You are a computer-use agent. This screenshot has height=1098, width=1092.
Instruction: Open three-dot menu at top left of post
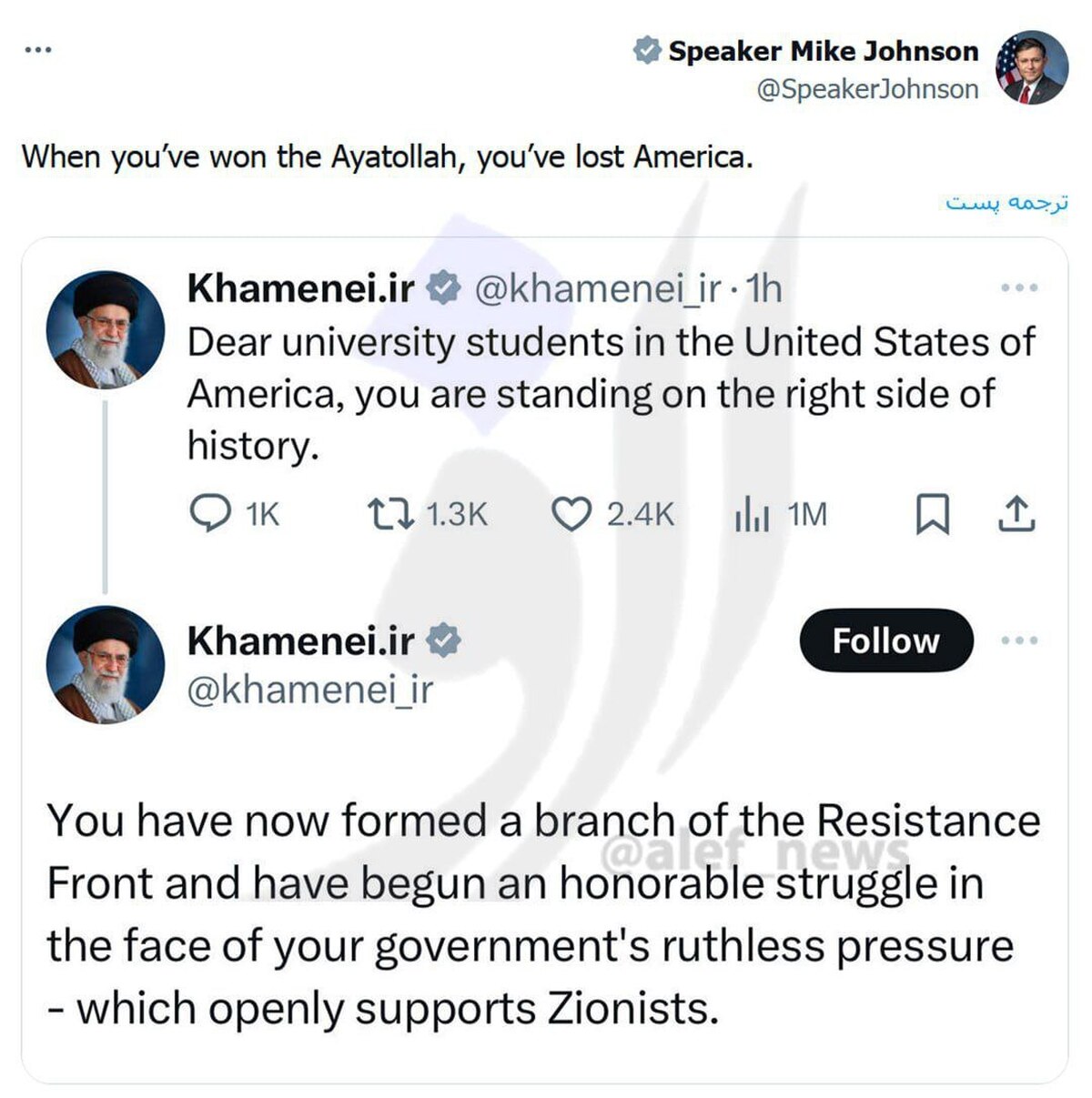click(x=38, y=50)
